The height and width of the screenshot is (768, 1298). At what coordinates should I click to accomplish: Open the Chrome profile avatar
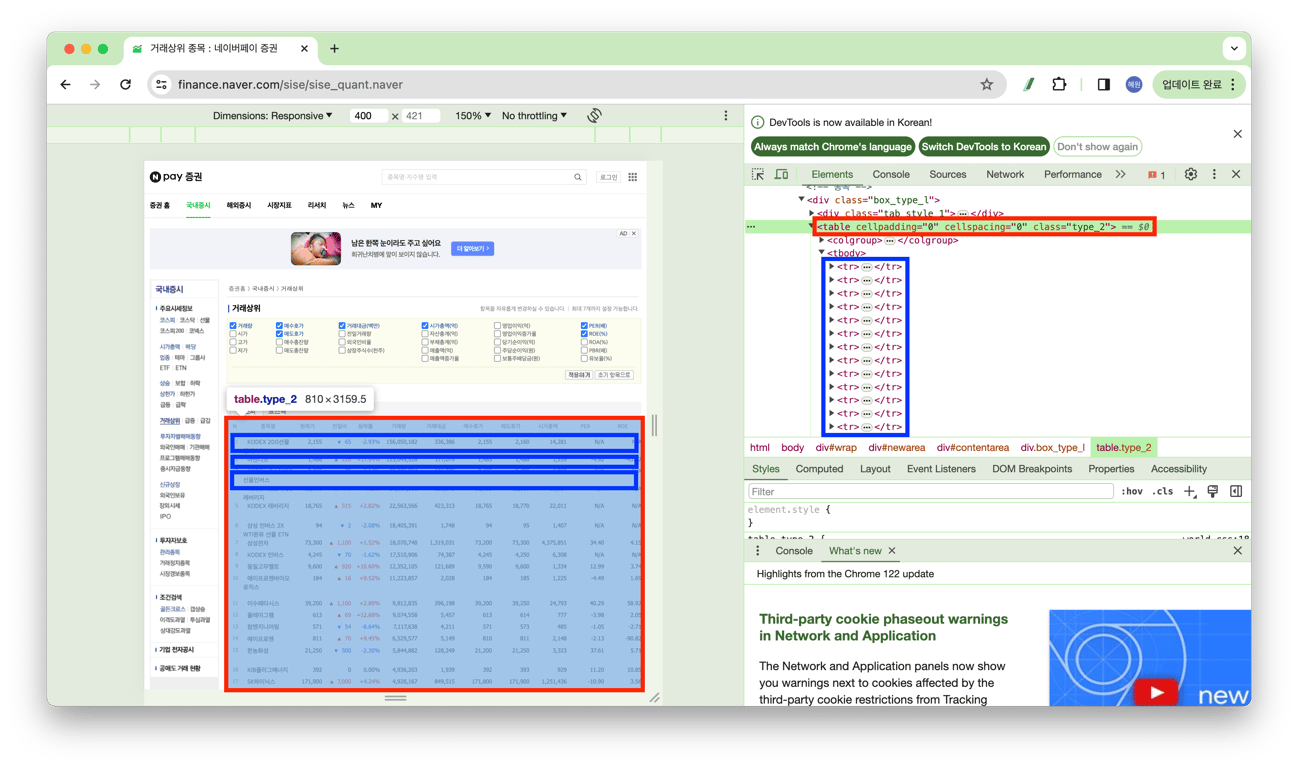pos(1134,85)
